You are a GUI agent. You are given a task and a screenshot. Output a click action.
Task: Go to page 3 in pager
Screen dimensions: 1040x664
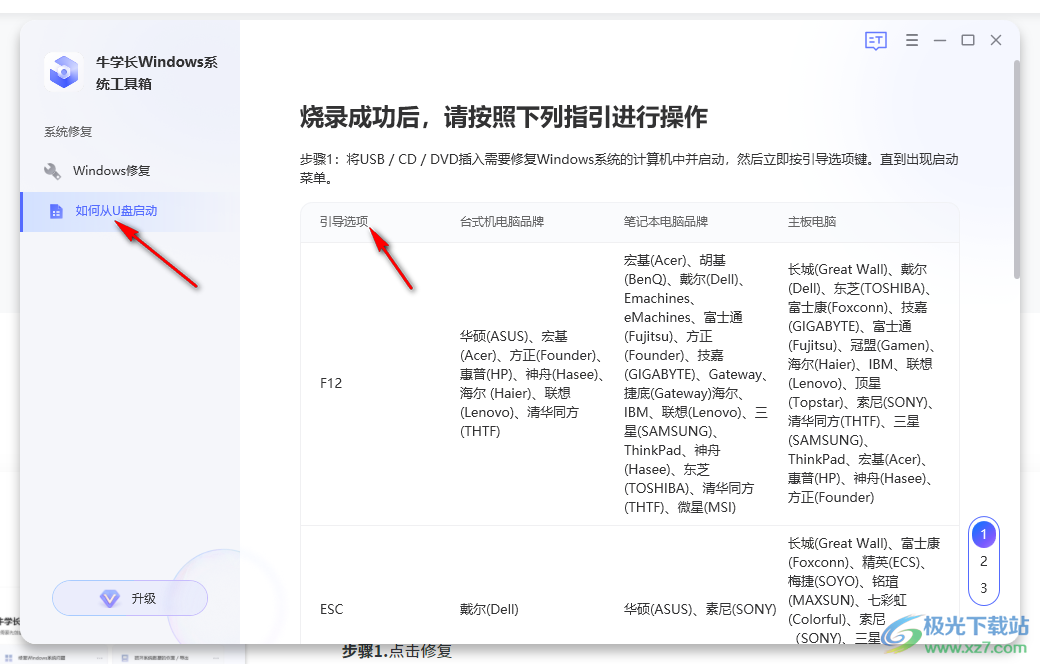984,588
